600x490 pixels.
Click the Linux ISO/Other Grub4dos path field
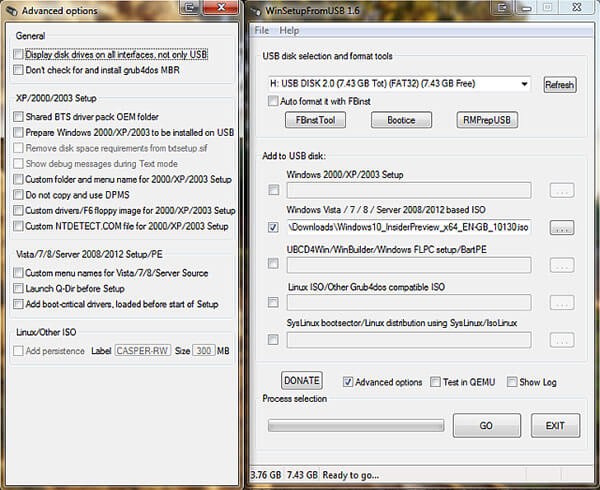click(x=409, y=302)
